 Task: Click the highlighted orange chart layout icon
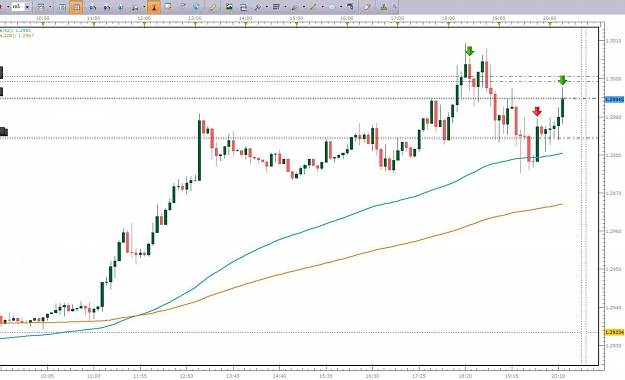click(x=76, y=7)
